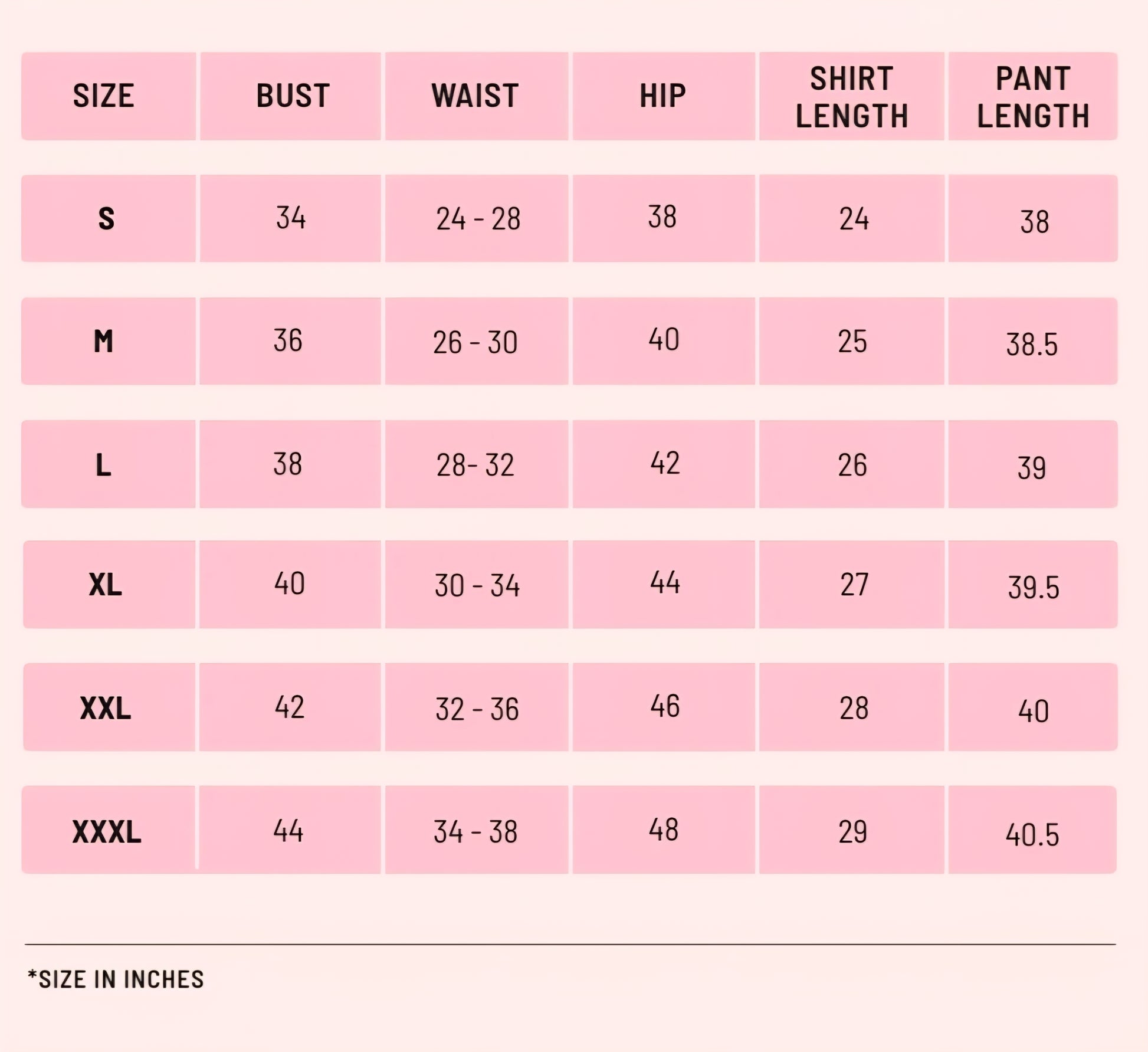Select the BUST header cell
Image resolution: width=1148 pixels, height=1052 pixels.
coord(290,96)
